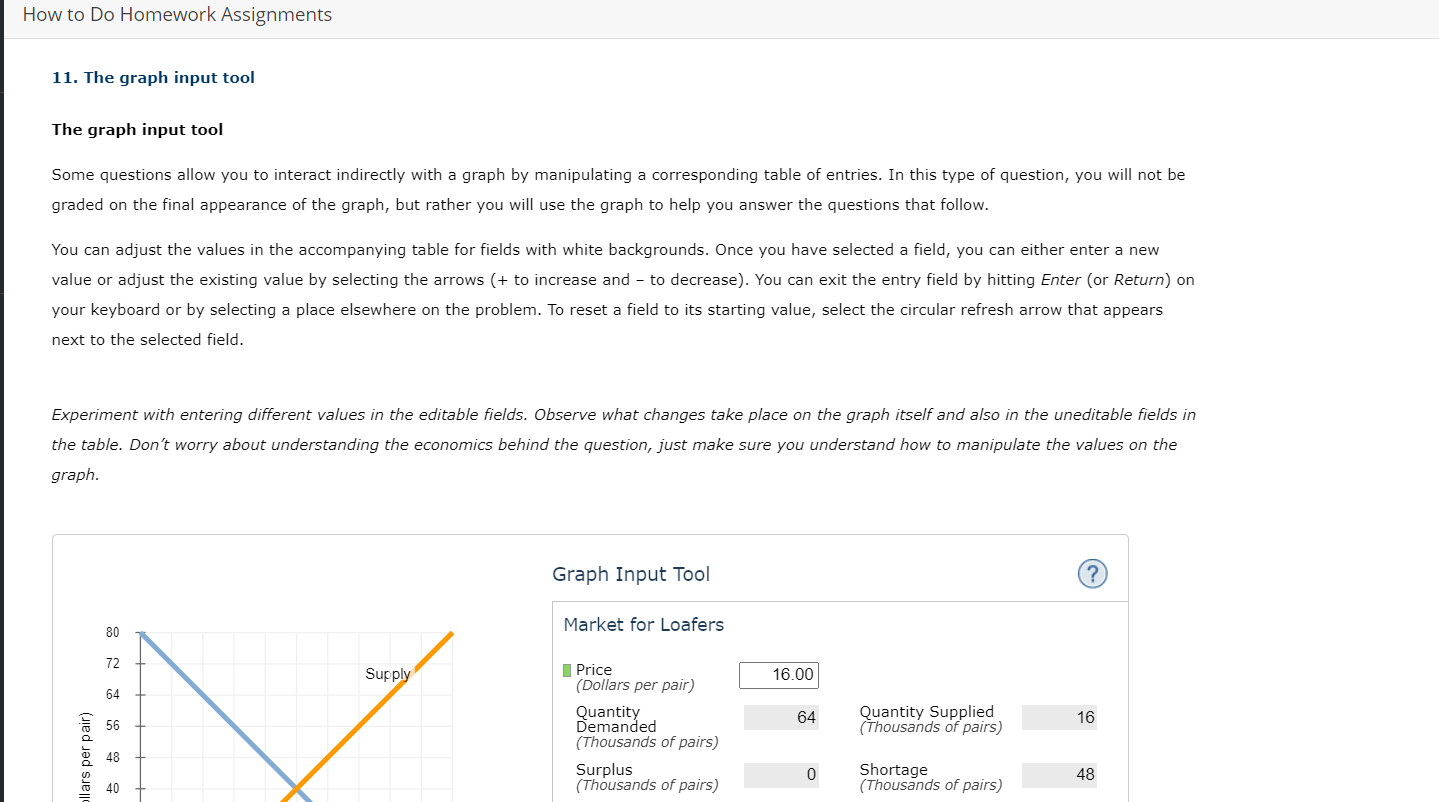The height and width of the screenshot is (802, 1439).
Task: Click the Graph Input Tool panel header
Action: coord(630,573)
